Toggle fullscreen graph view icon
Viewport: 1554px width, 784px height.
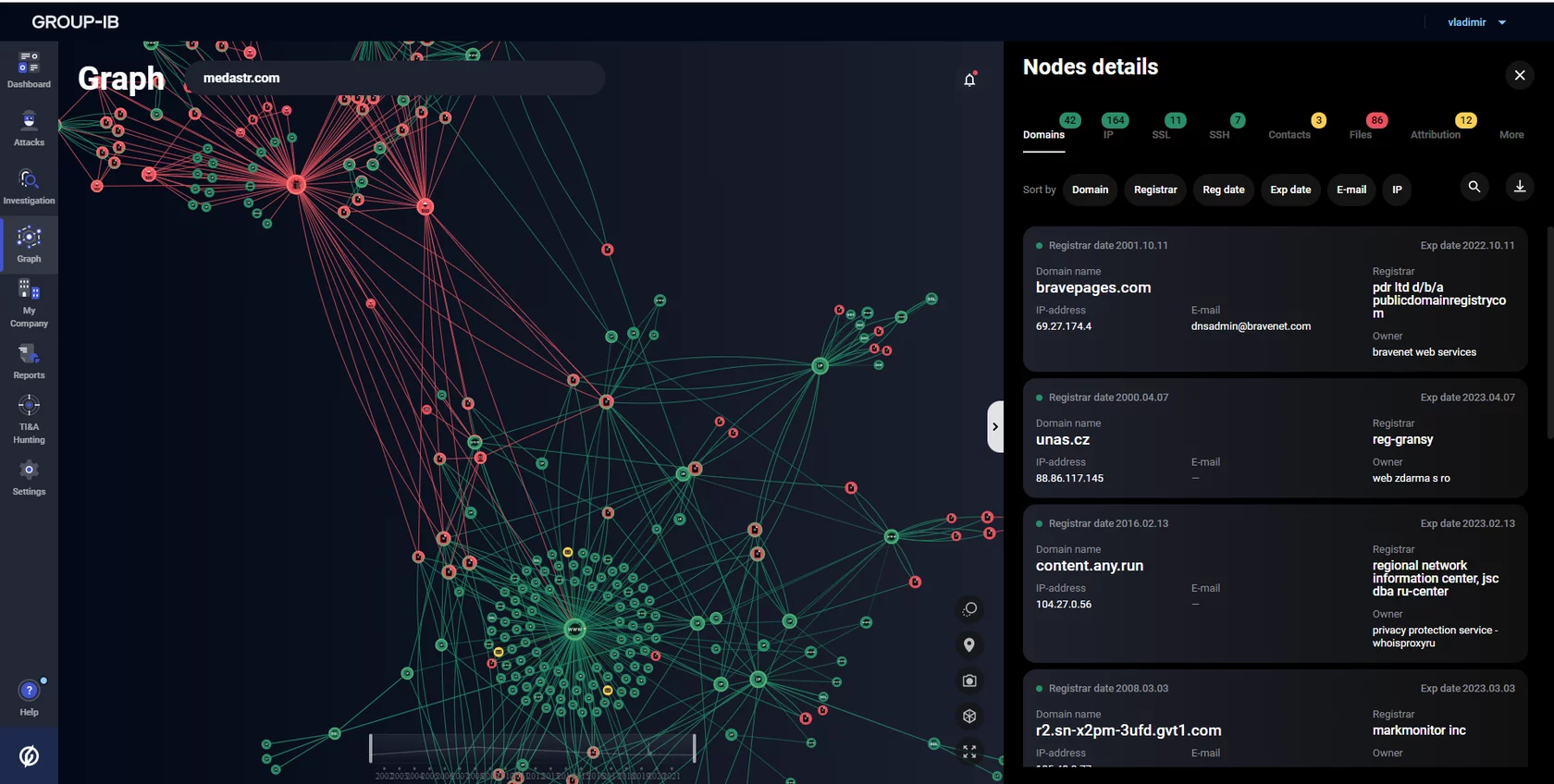969,752
